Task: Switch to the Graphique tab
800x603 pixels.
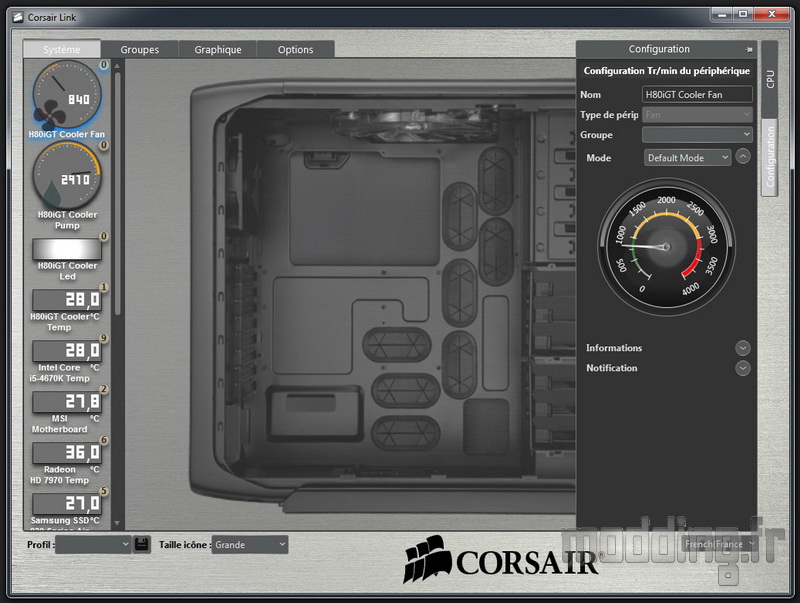Action: (217, 49)
